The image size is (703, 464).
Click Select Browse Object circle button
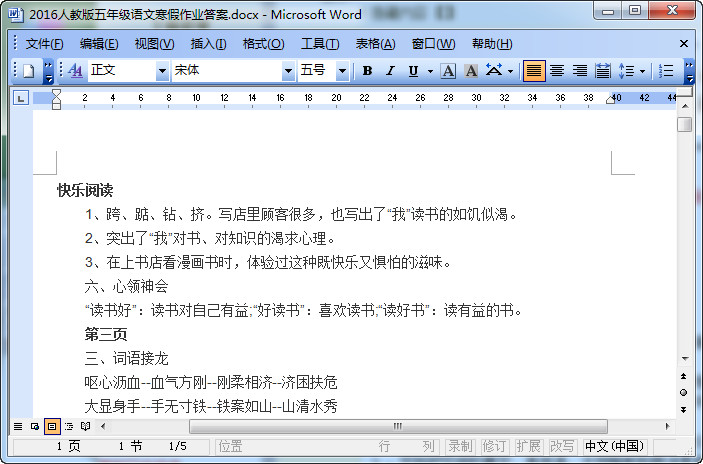click(684, 393)
